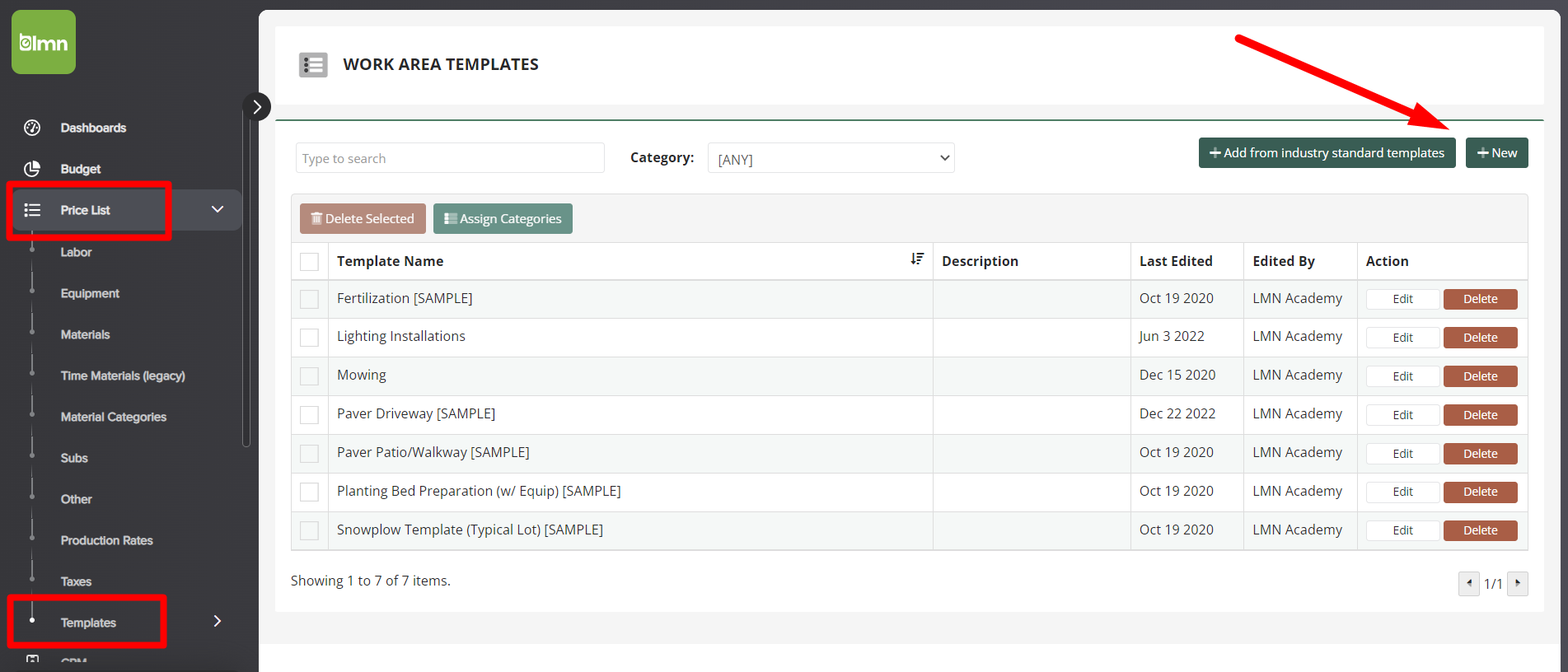Delete the Fertilization [SAMPLE] template

pos(1480,299)
